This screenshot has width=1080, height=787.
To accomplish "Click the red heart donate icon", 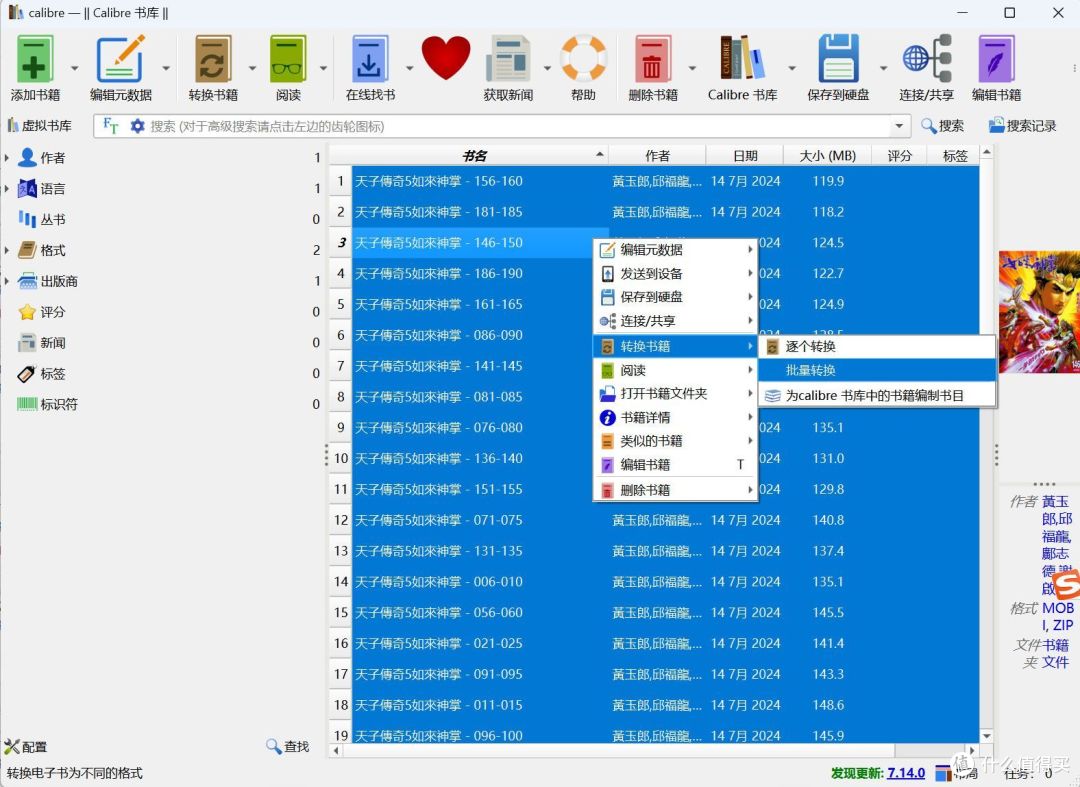I will pyautogui.click(x=446, y=58).
